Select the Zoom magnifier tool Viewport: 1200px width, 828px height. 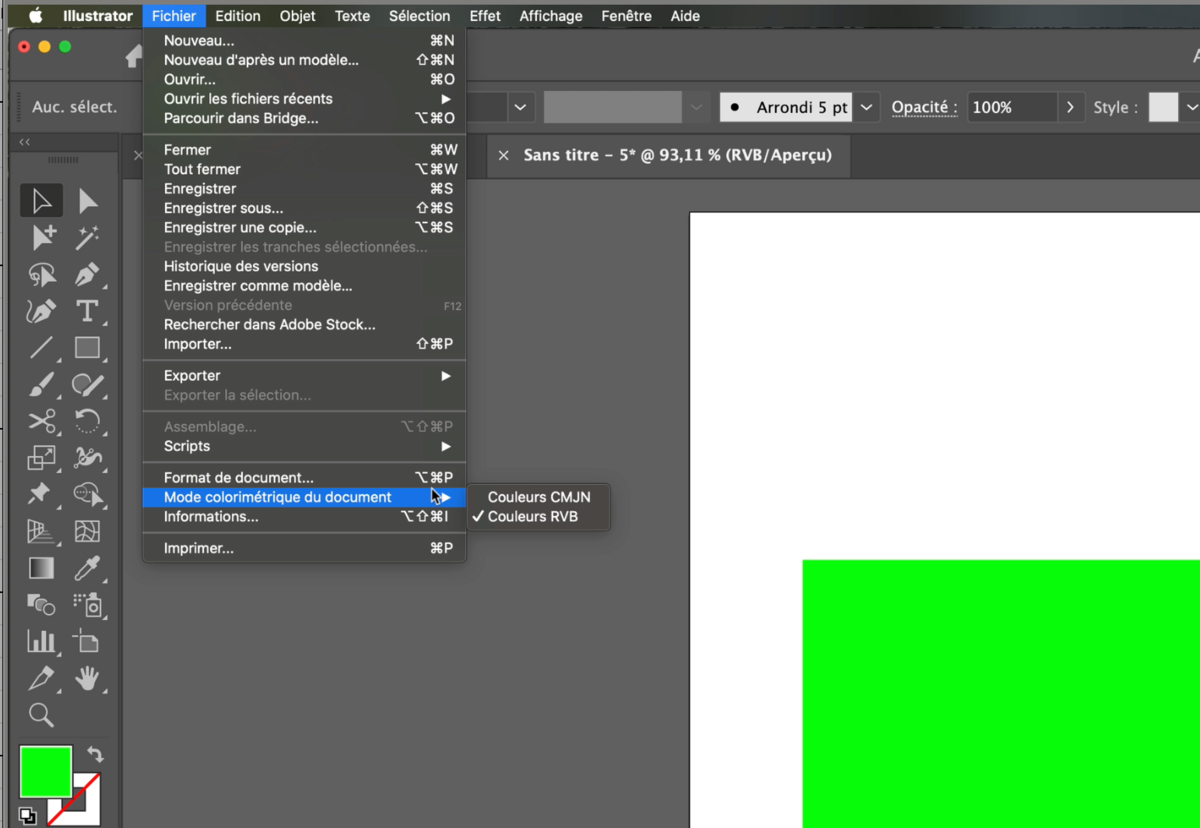point(41,714)
